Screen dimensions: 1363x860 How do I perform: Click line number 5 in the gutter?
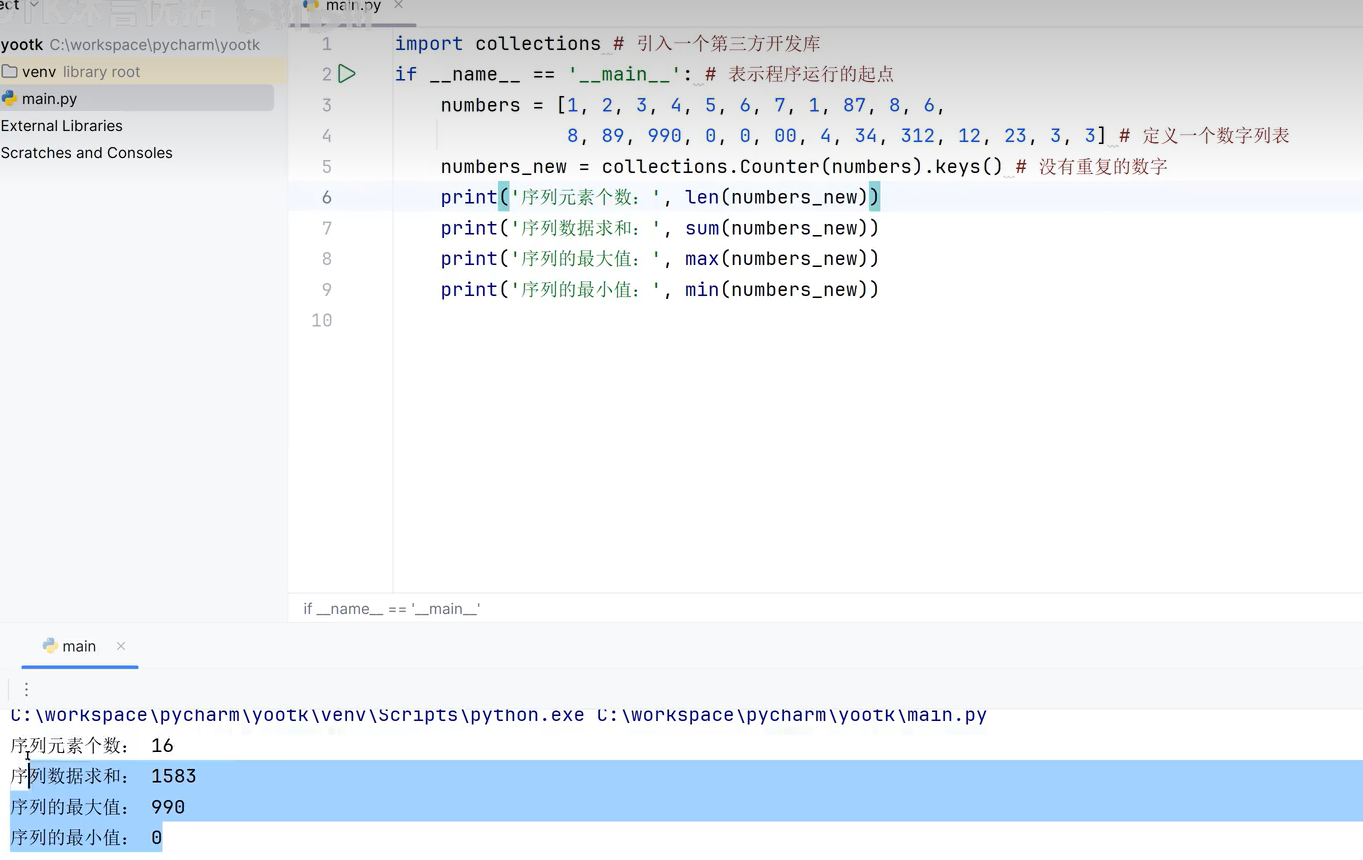(326, 167)
